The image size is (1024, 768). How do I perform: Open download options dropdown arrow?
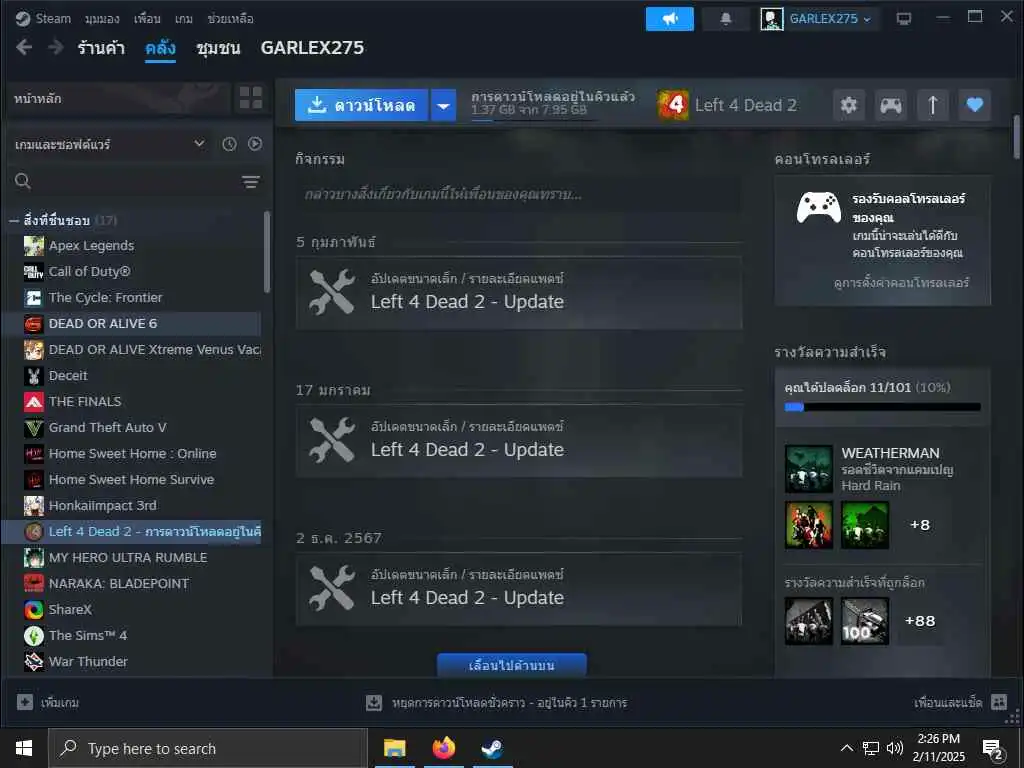pos(443,105)
